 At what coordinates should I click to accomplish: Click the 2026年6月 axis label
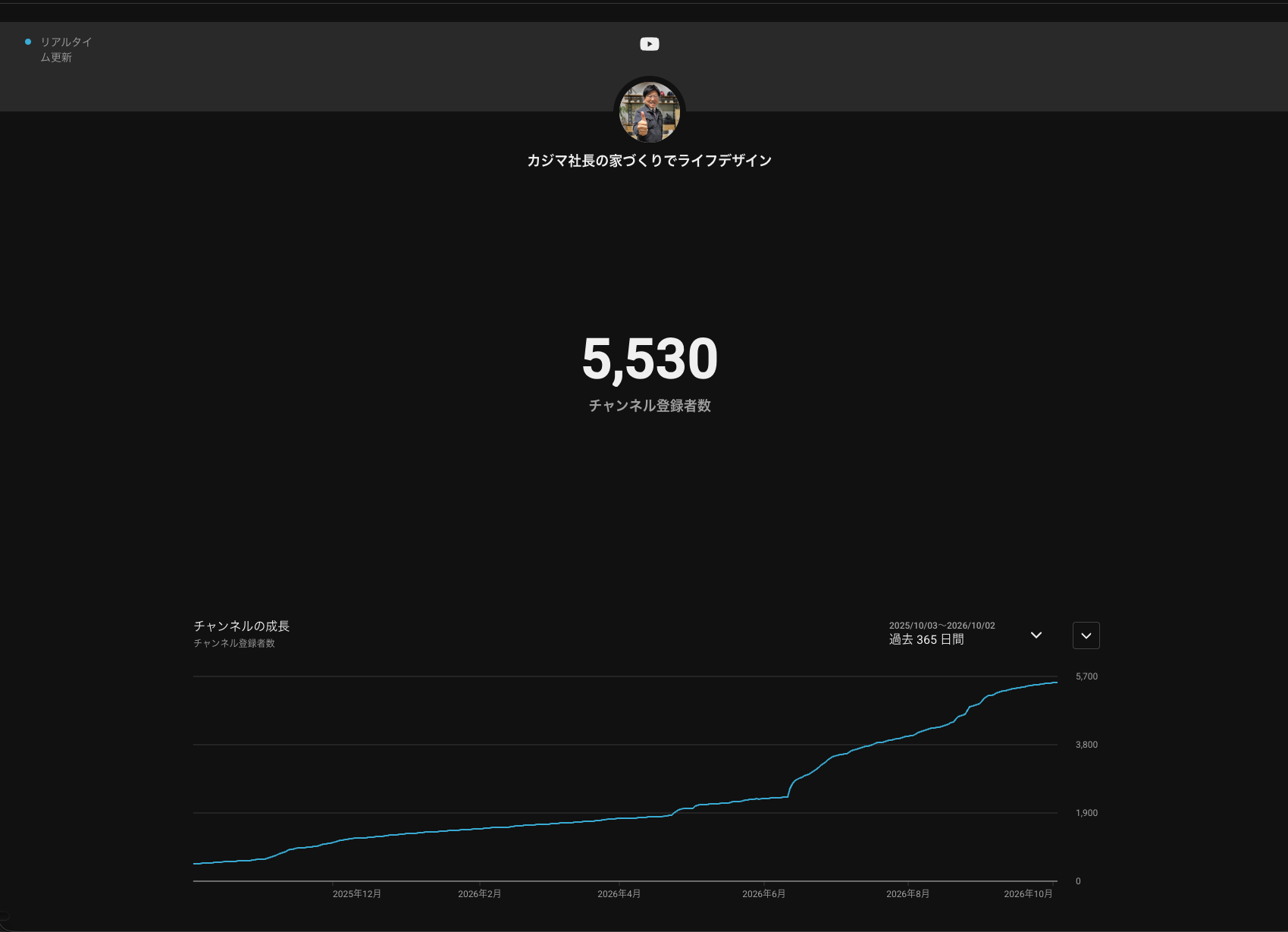coord(764,894)
